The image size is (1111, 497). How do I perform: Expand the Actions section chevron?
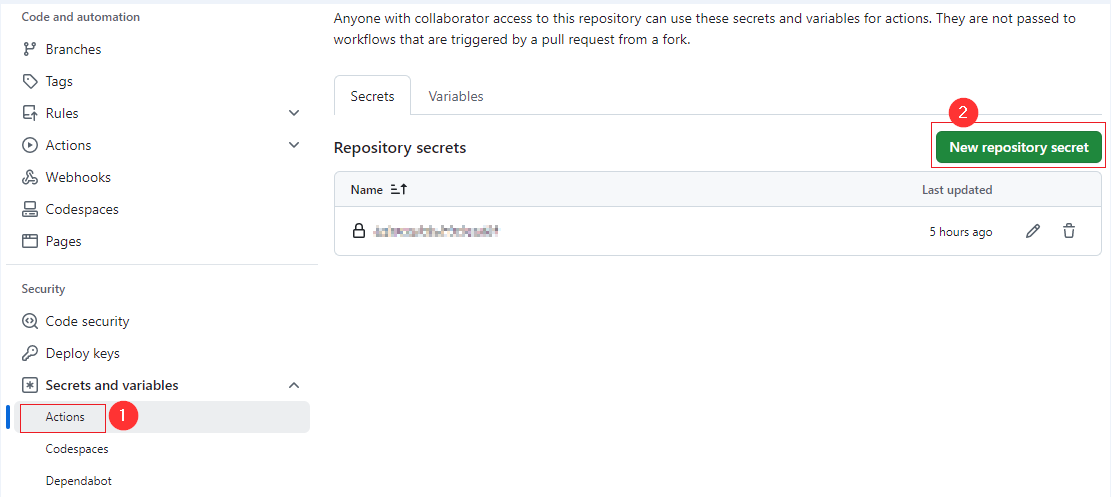[x=294, y=145]
